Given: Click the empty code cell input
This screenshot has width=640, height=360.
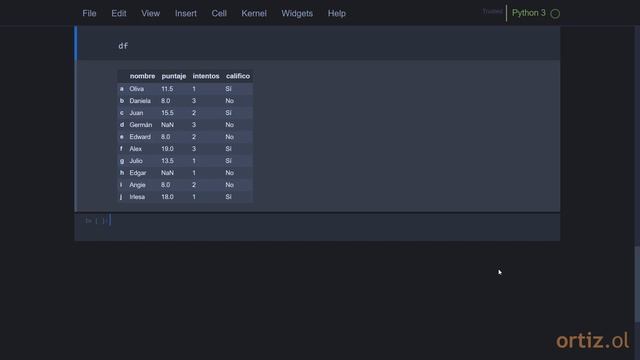Looking at the screenshot, I should (x=335, y=227).
